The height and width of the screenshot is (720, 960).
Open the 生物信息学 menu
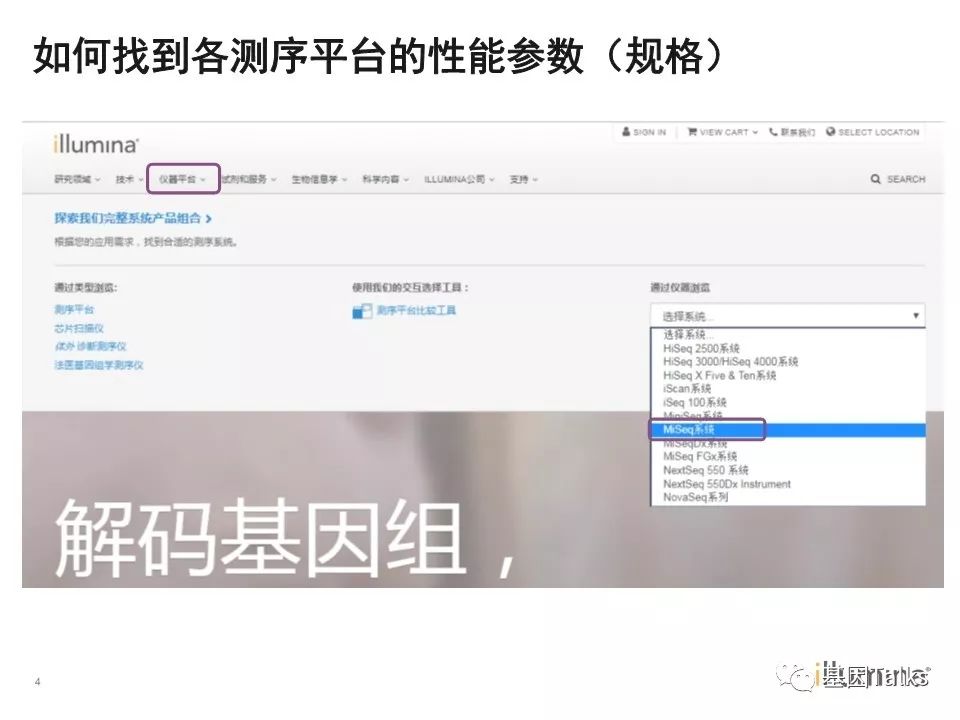pos(318,179)
